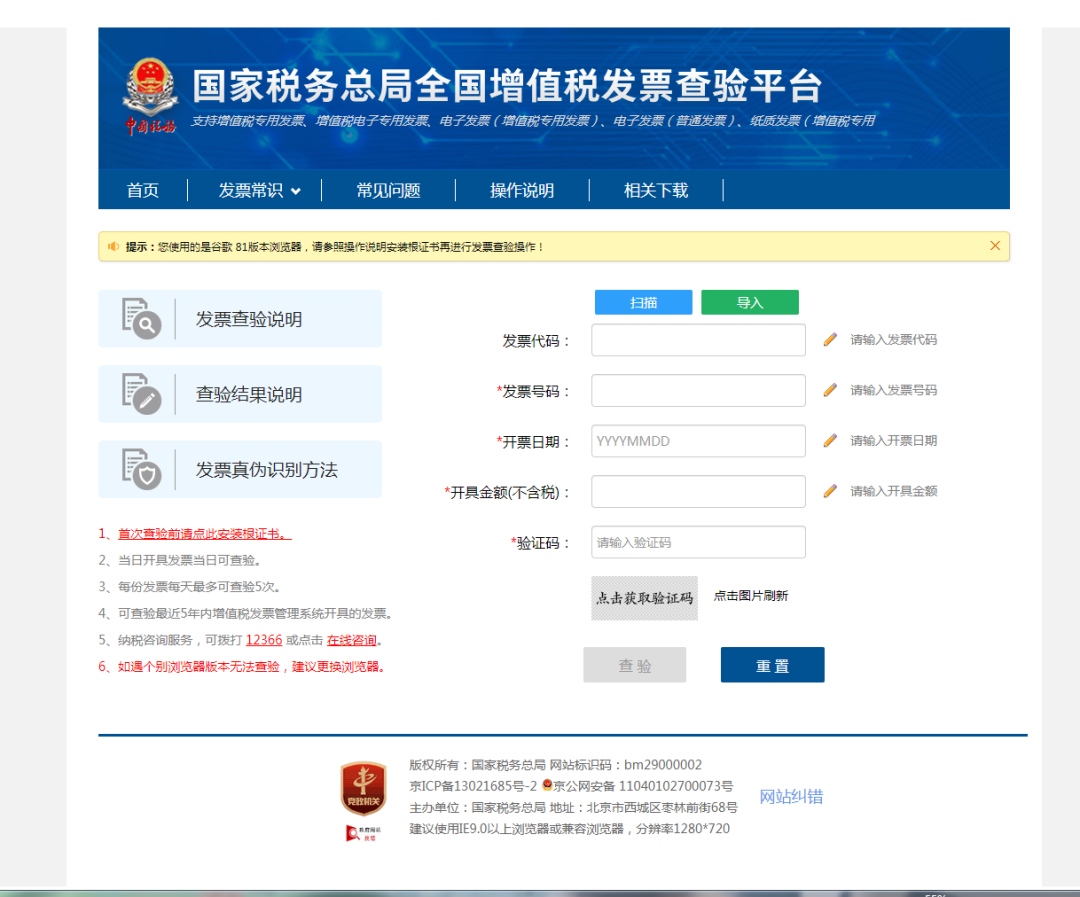Viewport: 1080px width, 897px height.
Task: Open the 查验结果说明 panel
Action: 240,393
